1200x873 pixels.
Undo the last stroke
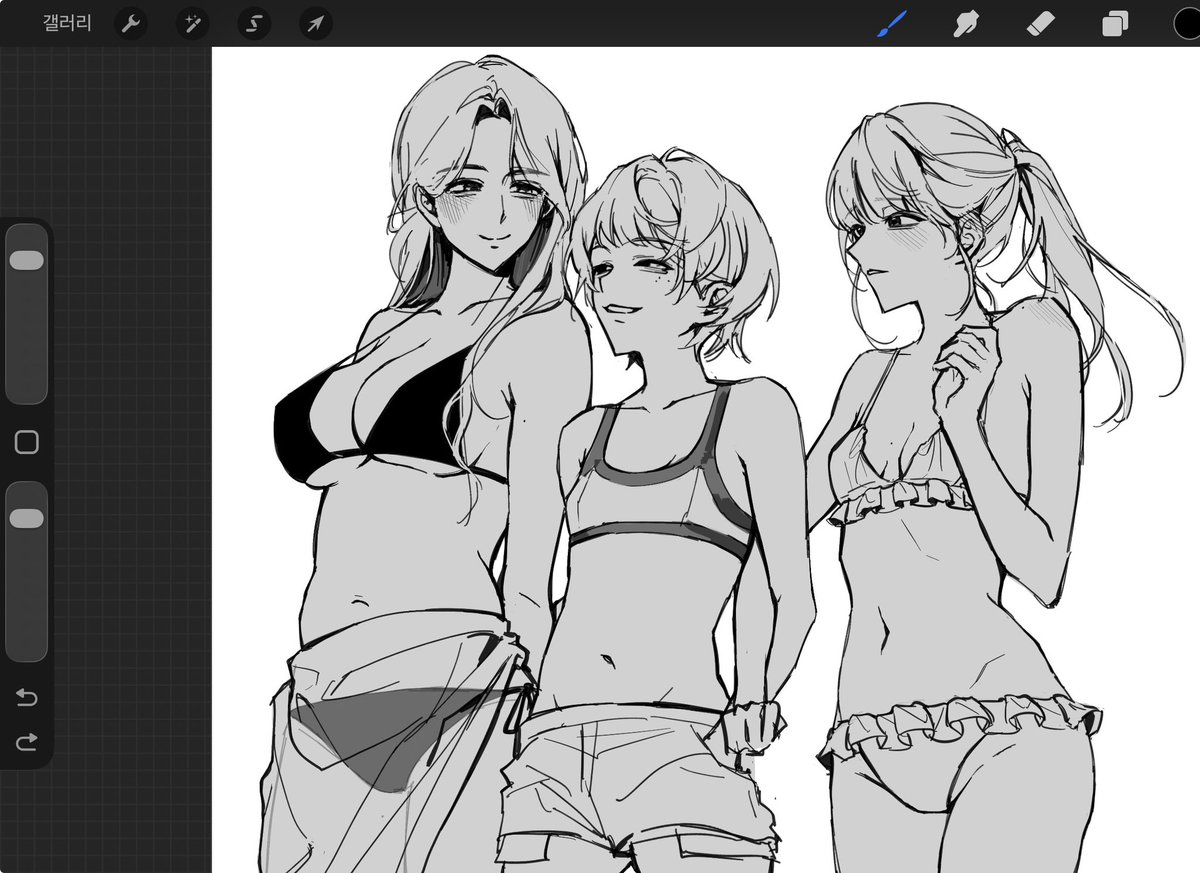[27, 697]
